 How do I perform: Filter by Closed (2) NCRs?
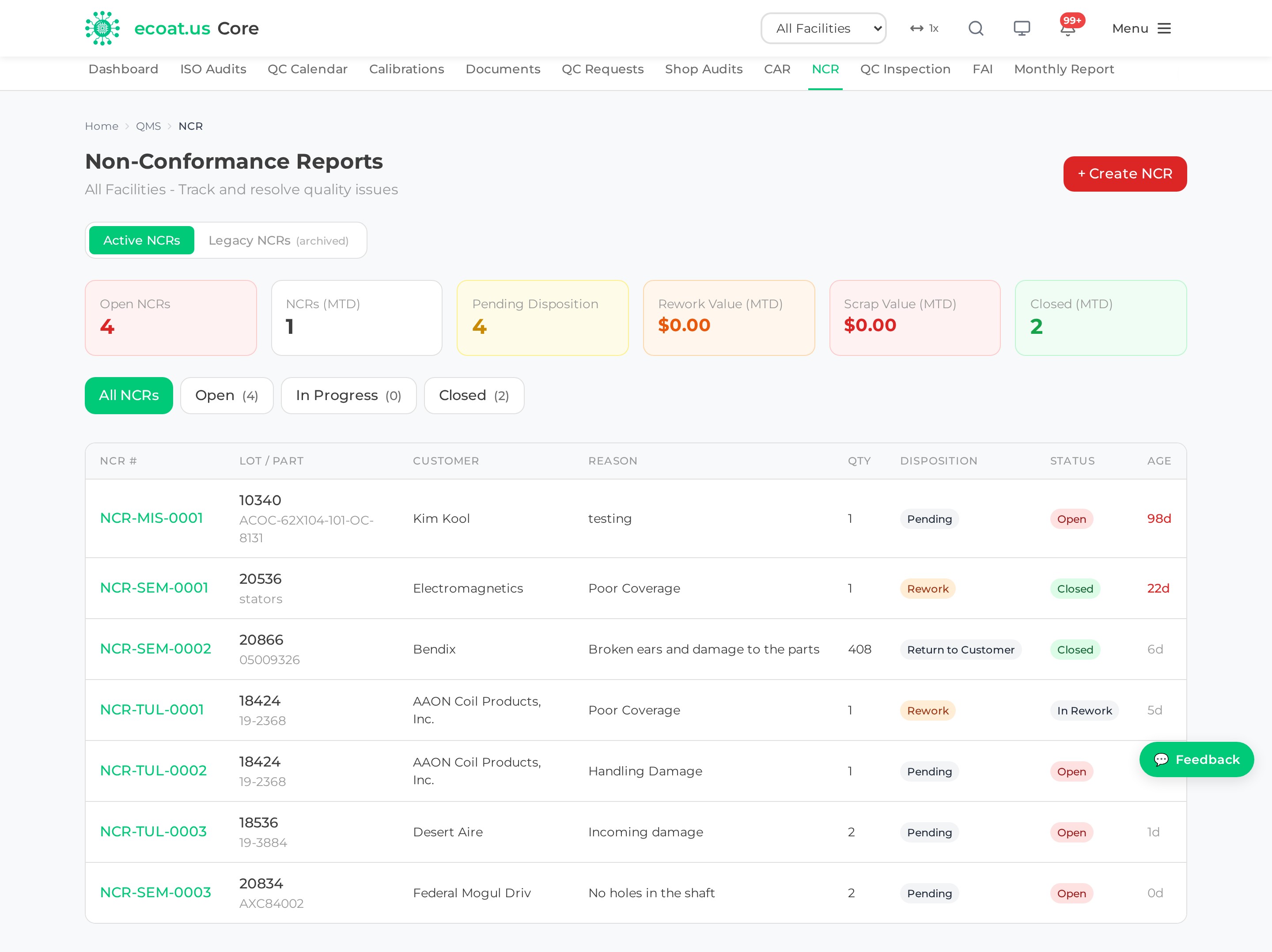coord(474,396)
